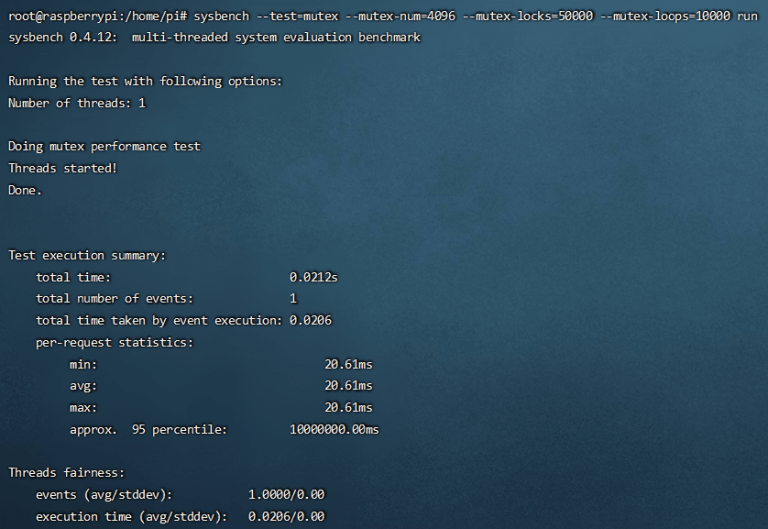The width and height of the screenshot is (768, 529).
Task: Click the 95 percentile value 10000000.00ms
Action: point(334,429)
